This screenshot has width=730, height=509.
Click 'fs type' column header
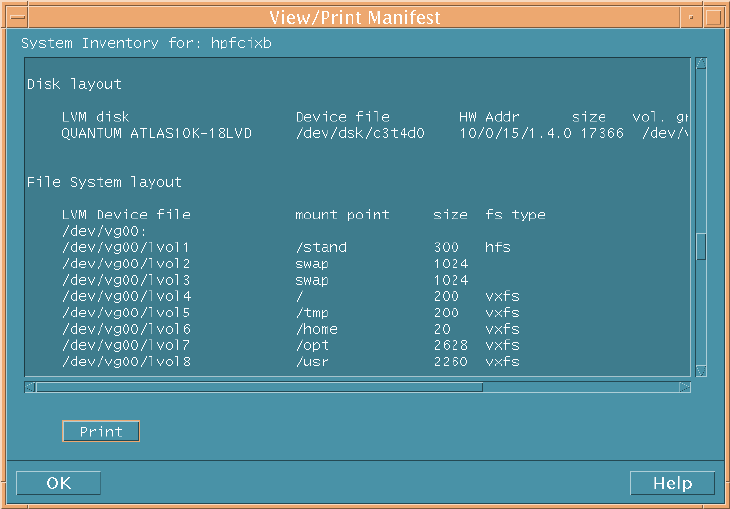[515, 215]
